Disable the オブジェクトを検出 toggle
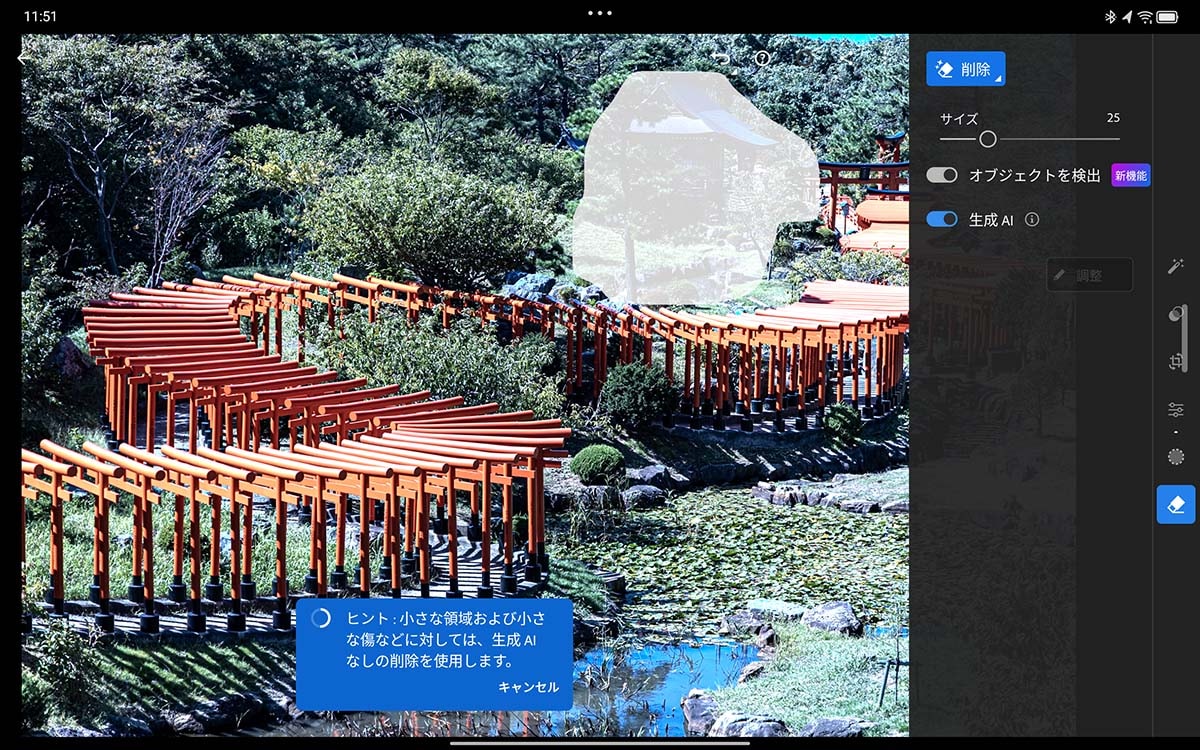 pos(941,174)
